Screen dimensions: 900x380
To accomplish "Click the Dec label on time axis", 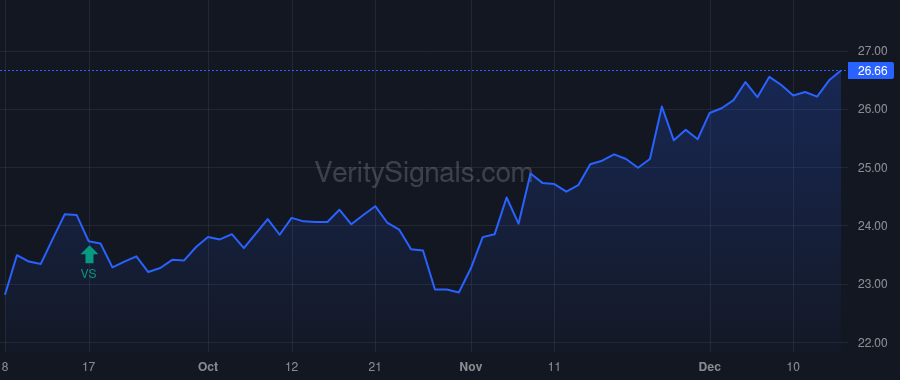I will coord(710,367).
